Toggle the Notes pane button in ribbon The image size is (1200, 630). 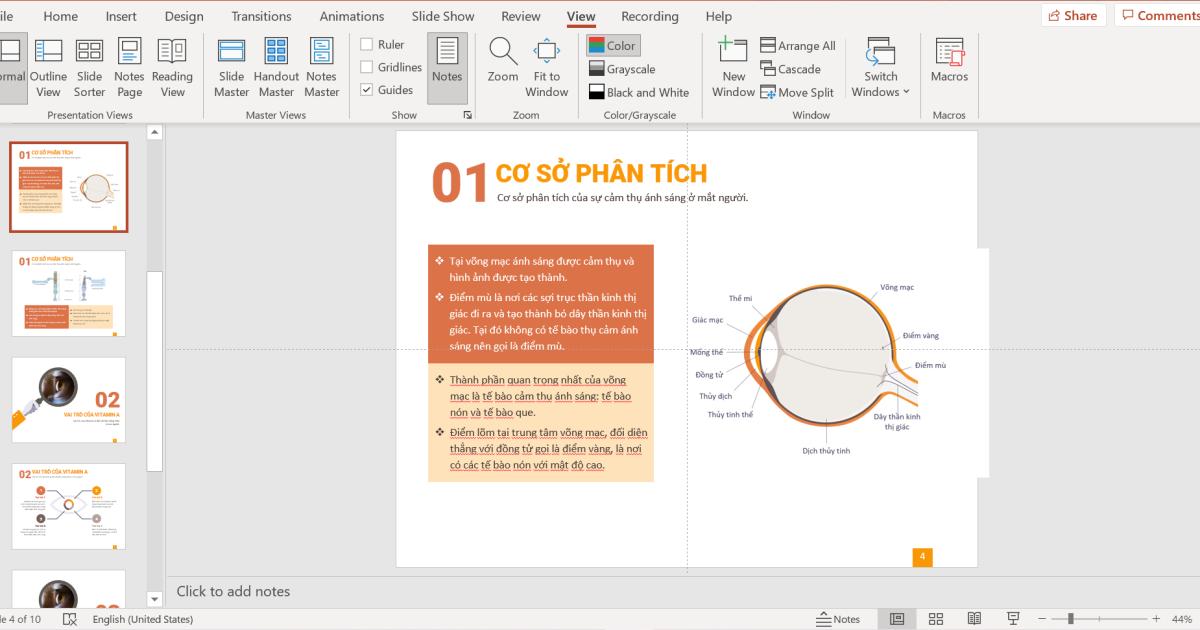tap(447, 68)
